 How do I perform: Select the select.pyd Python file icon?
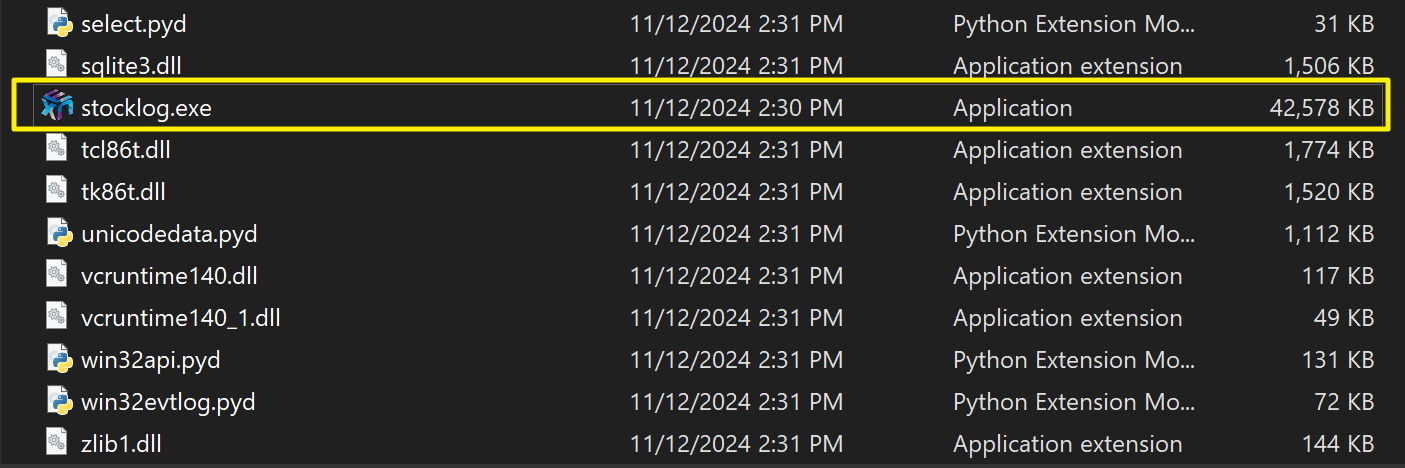(59, 24)
